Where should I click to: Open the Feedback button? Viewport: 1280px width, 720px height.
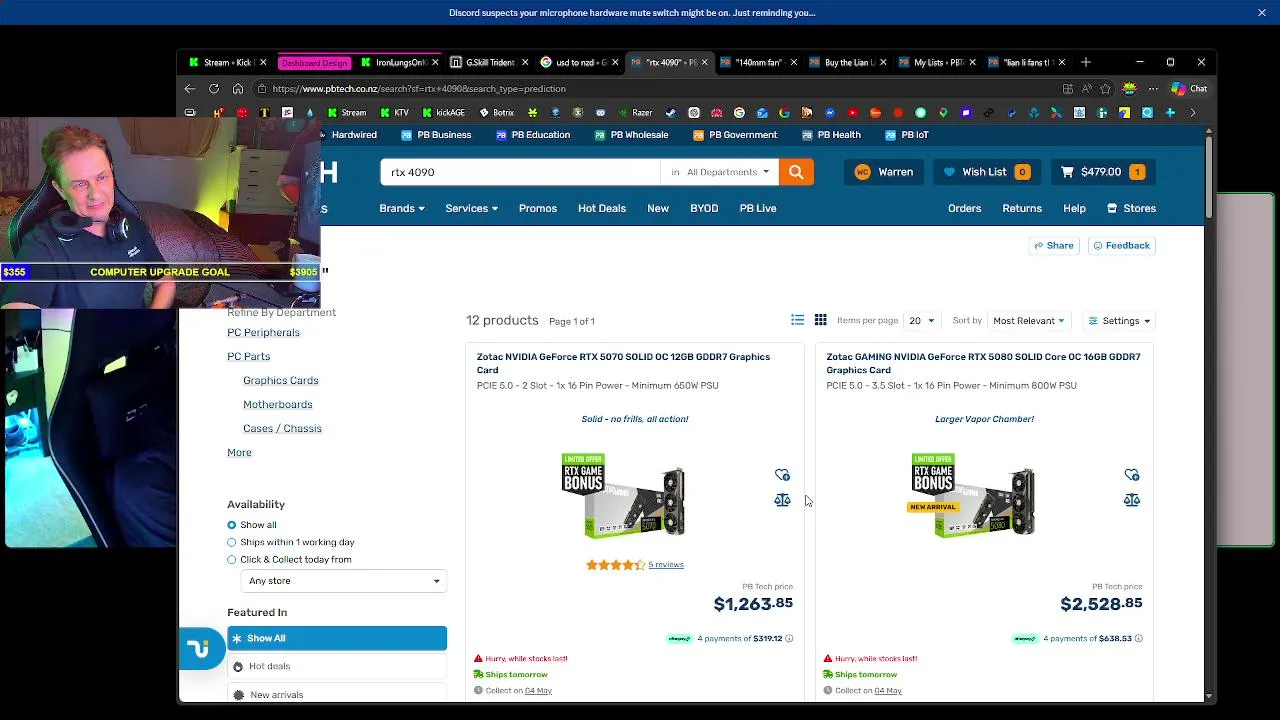1121,245
